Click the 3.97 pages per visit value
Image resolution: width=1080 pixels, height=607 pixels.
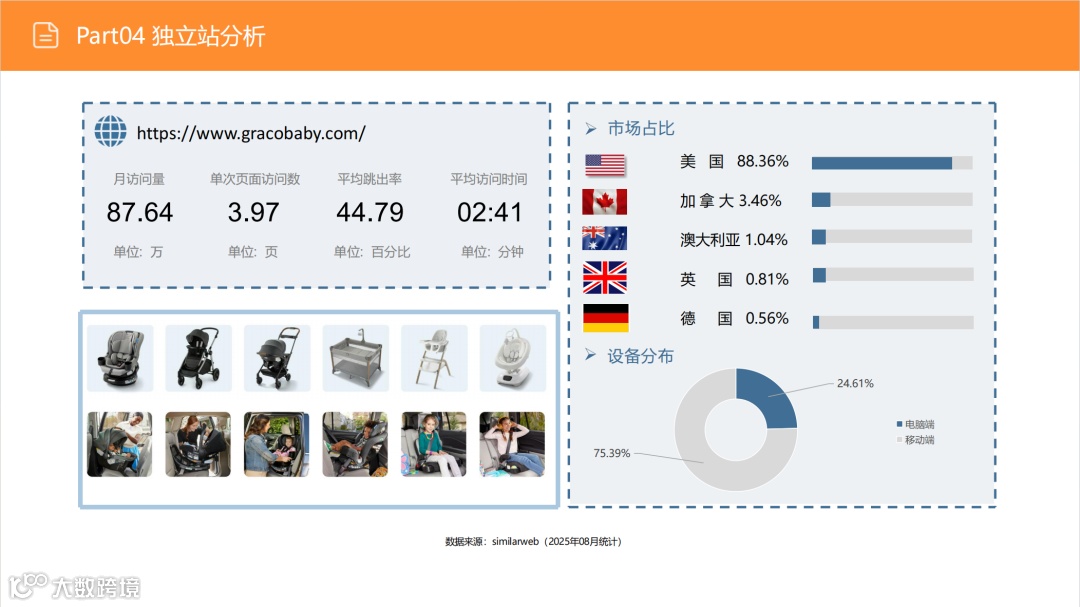click(x=253, y=212)
